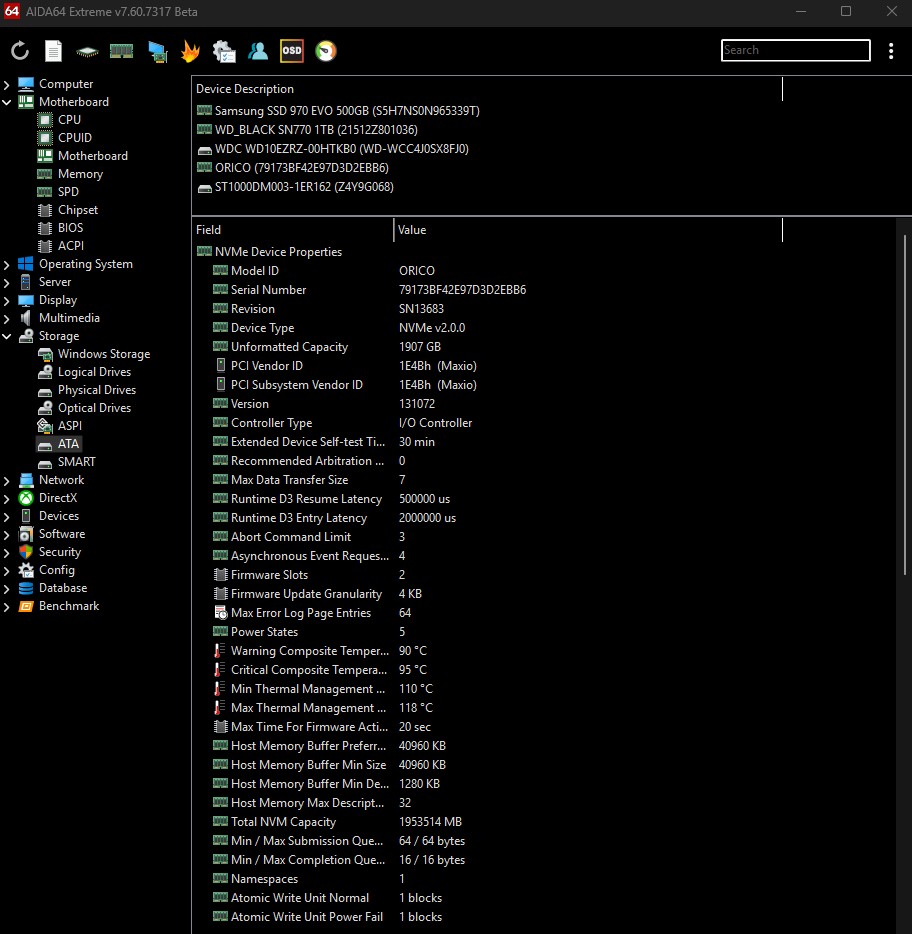Click the details pane vertical scrollbar
Viewport: 912px width, 934px height.
pos(904,405)
